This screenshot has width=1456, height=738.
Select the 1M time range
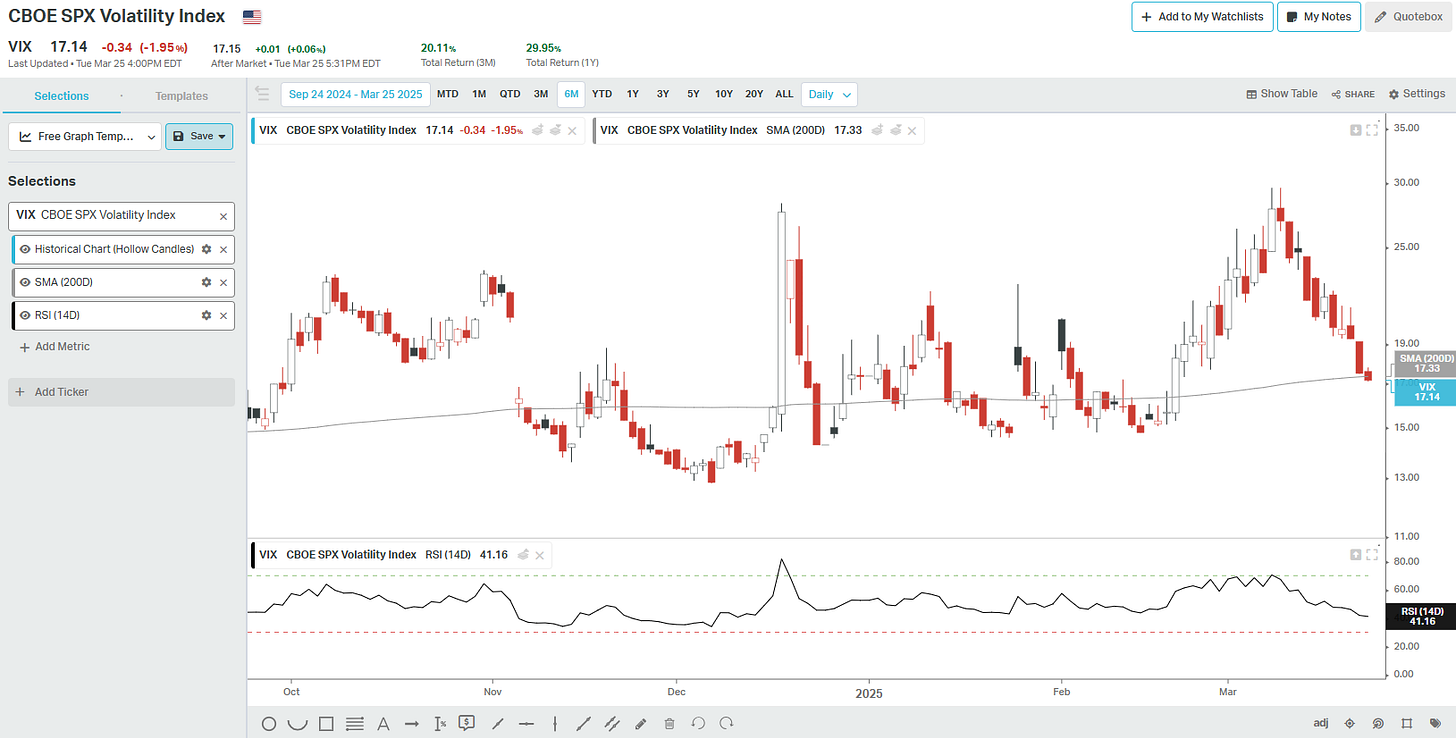click(479, 94)
